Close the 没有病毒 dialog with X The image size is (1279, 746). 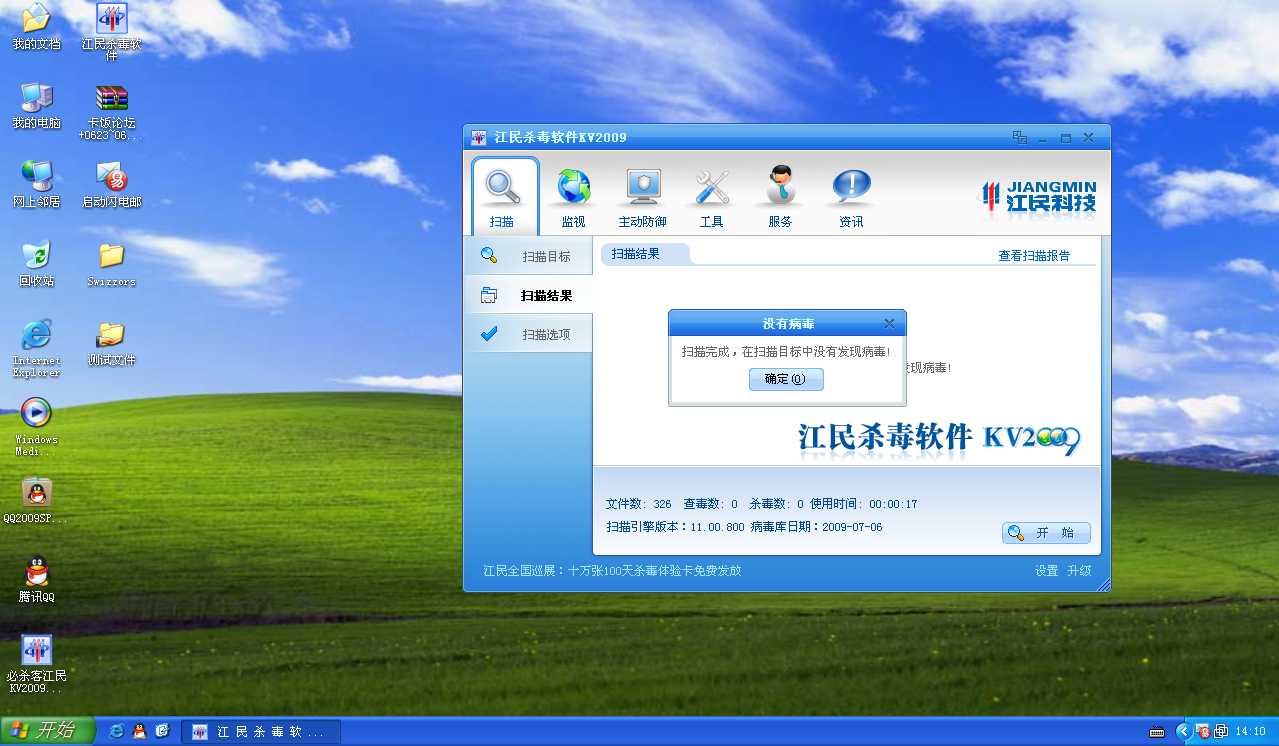click(889, 323)
